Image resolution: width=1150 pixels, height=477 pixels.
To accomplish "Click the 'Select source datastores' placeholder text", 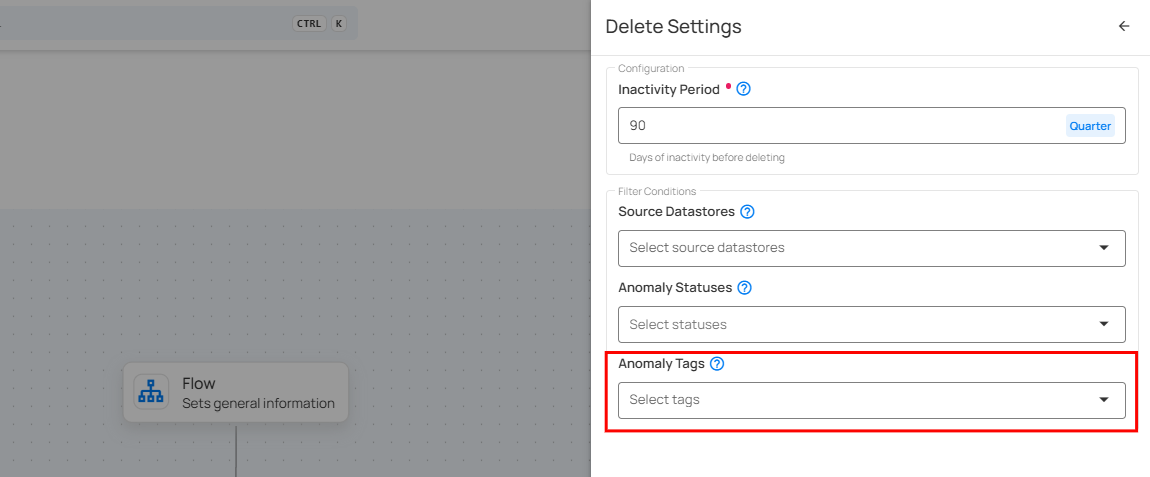I will (707, 248).
